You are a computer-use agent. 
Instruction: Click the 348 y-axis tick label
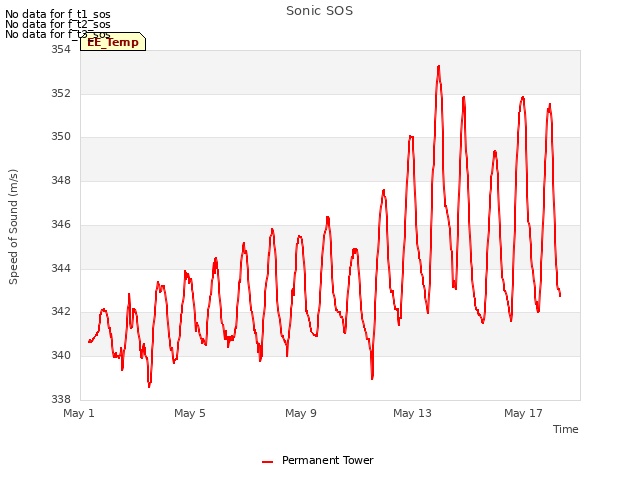pos(61,180)
